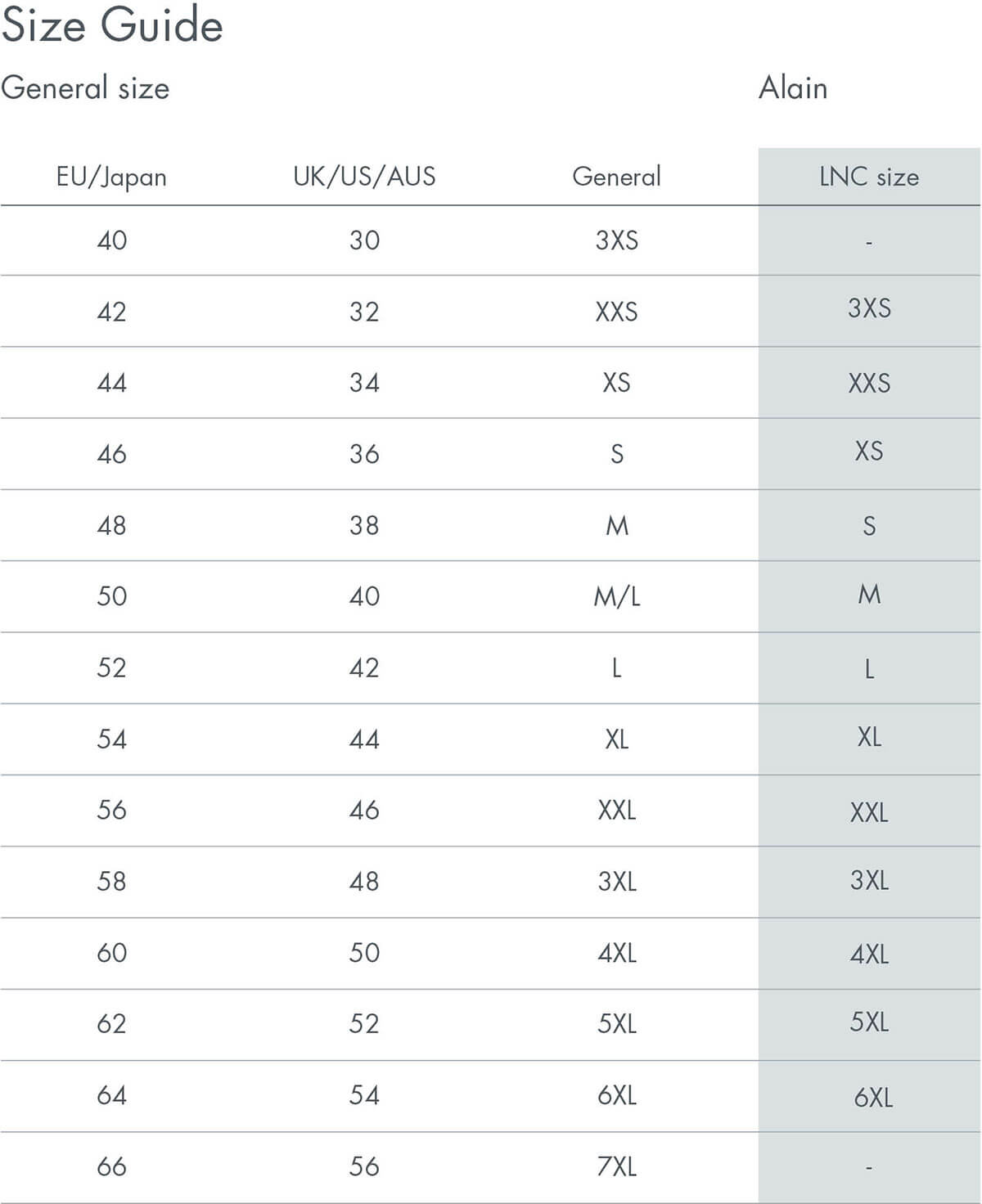The height and width of the screenshot is (1204, 982).
Task: Click the 4XL cell in General column
Action: pyautogui.click(x=617, y=953)
